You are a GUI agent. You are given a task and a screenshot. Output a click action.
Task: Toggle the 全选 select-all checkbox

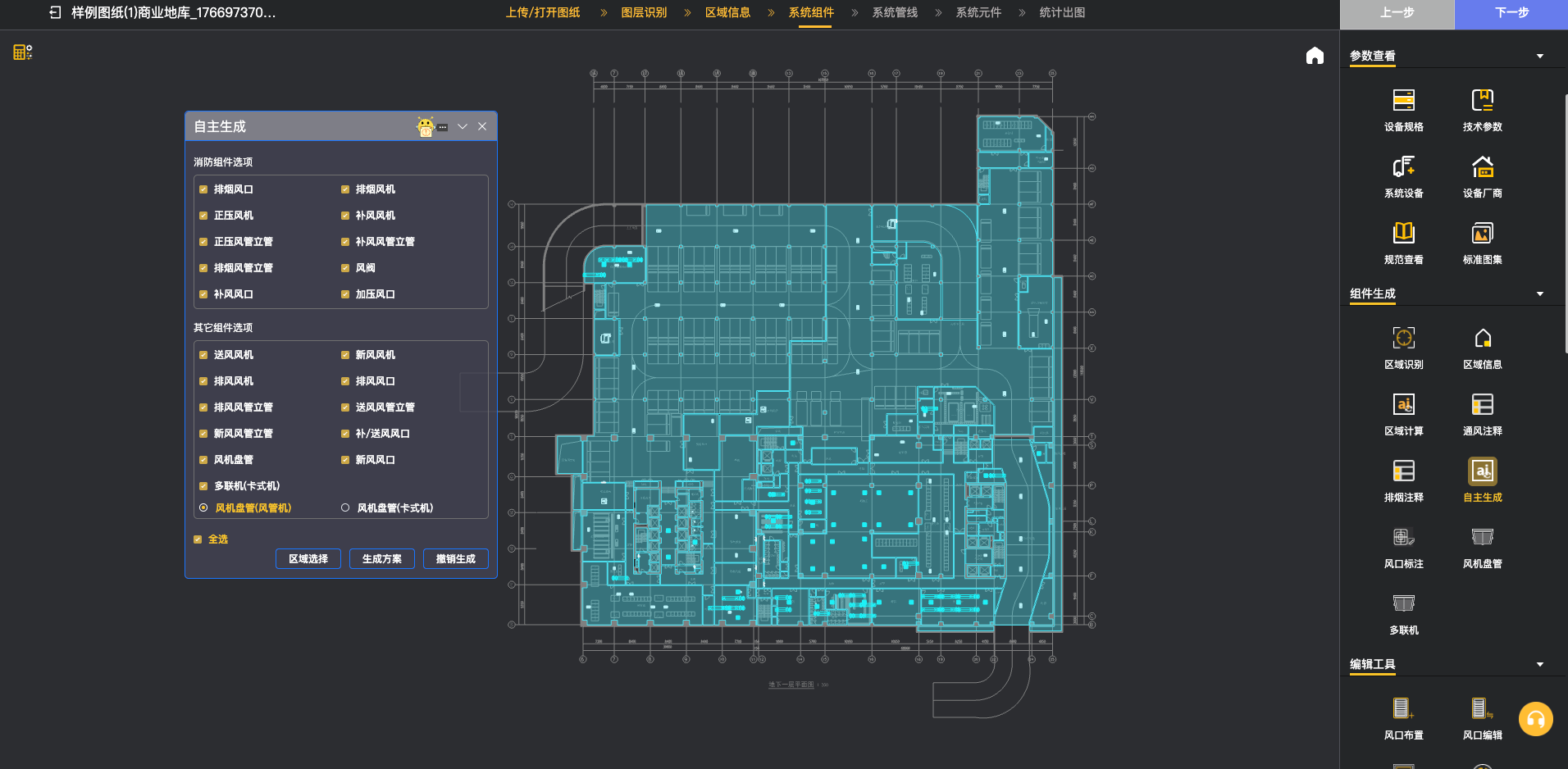[198, 539]
